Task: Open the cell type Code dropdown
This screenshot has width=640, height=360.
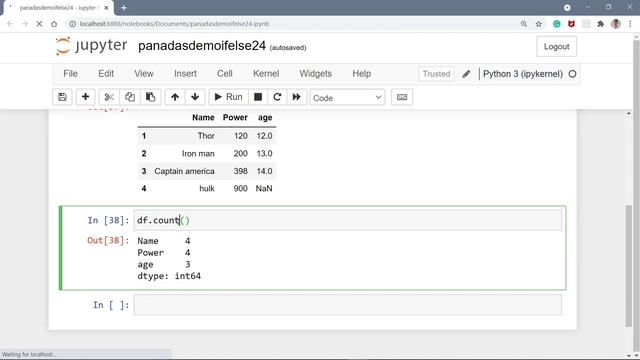Action: (347, 98)
